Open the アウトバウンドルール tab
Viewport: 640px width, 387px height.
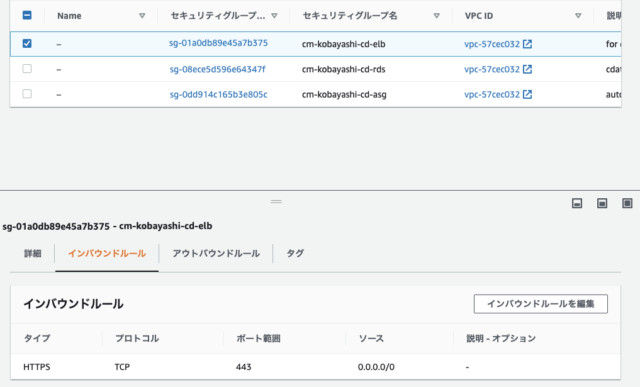tap(216, 254)
